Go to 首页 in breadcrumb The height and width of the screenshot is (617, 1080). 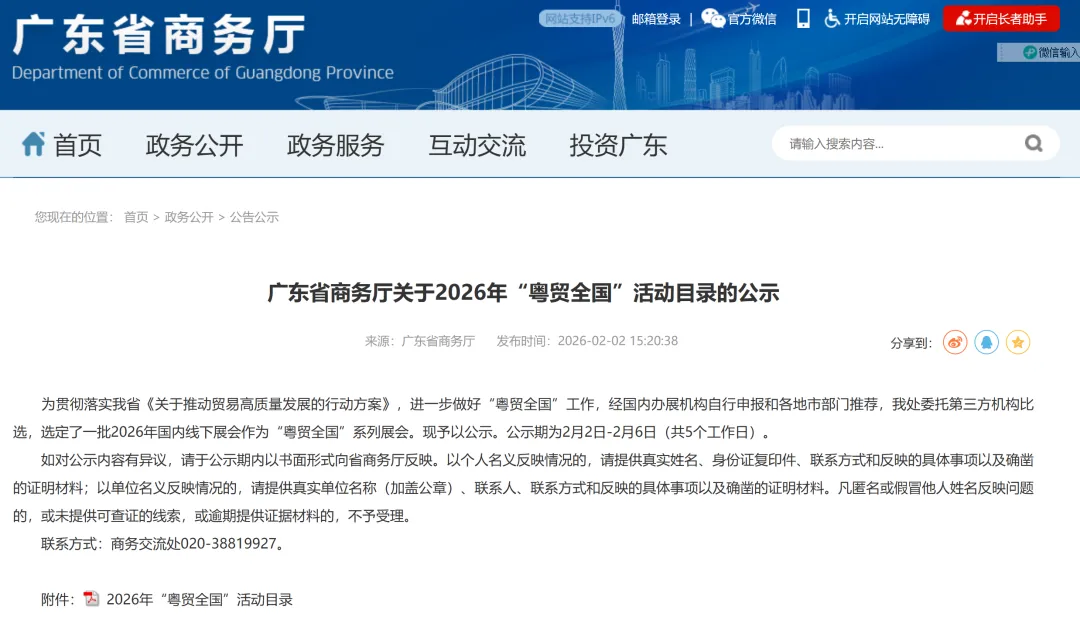pos(136,217)
